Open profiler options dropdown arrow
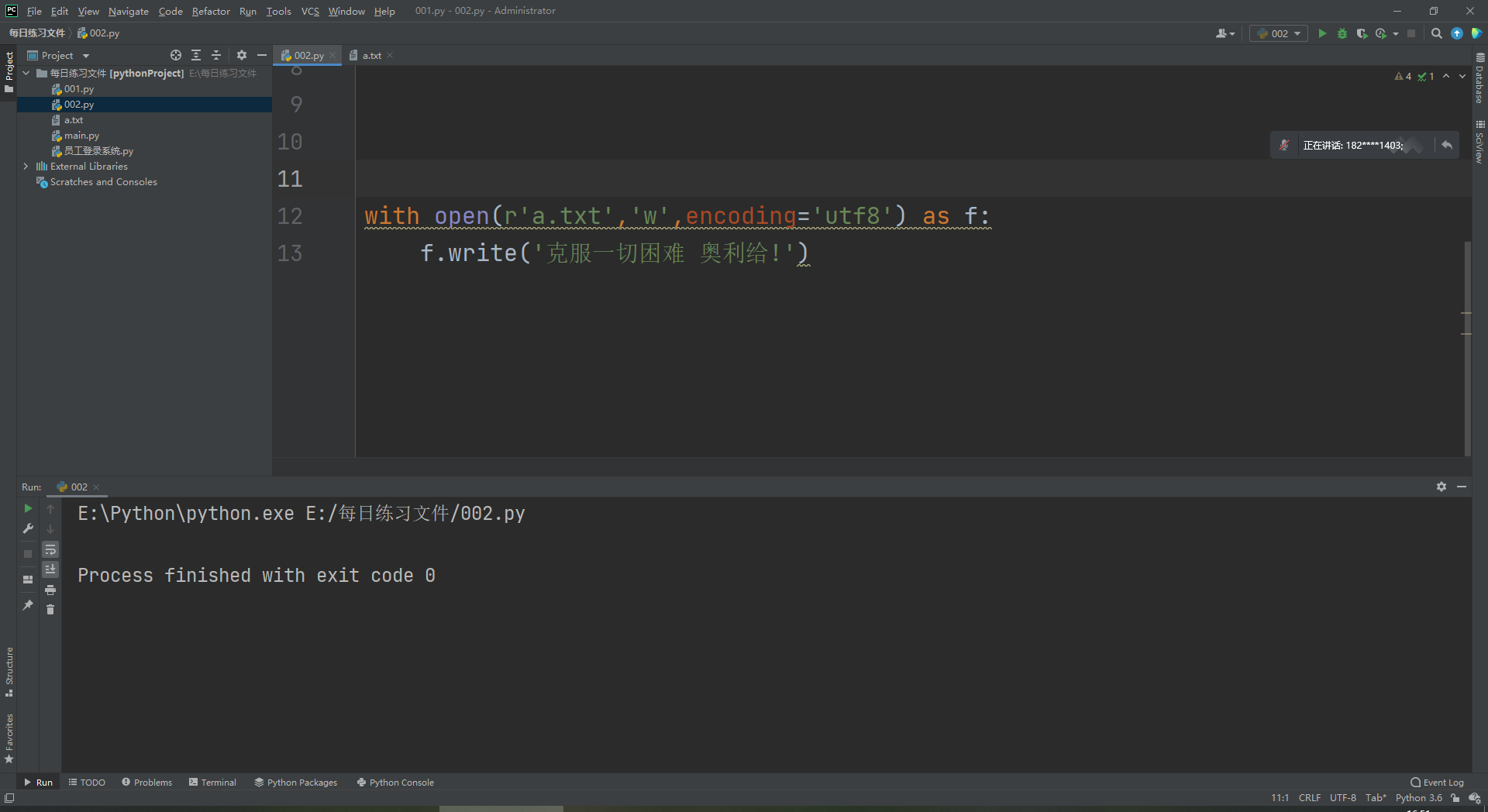The height and width of the screenshot is (812, 1488). pos(1396,34)
